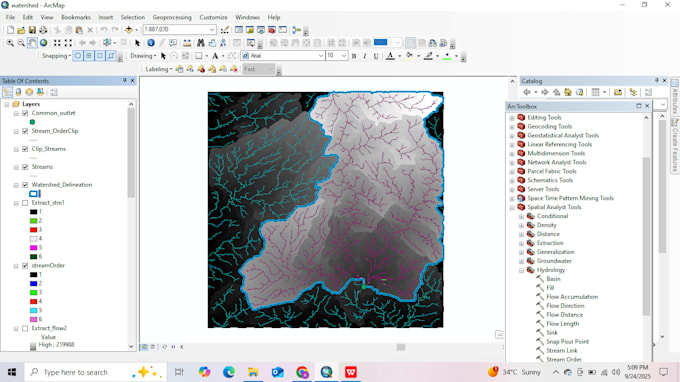
Task: Open the File menu
Action: (10, 17)
